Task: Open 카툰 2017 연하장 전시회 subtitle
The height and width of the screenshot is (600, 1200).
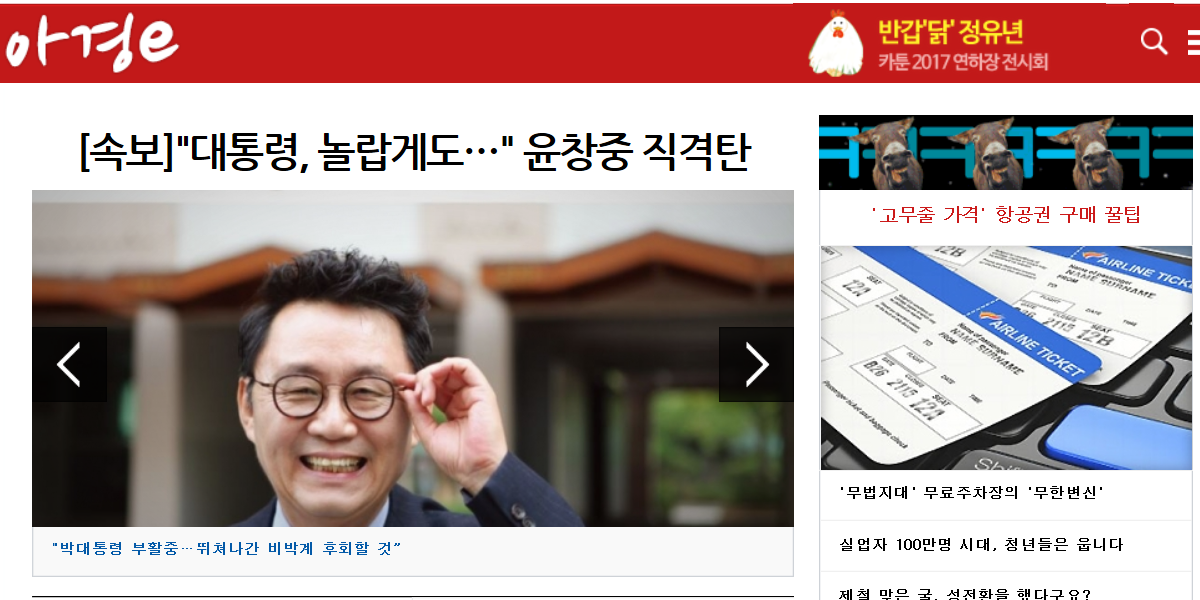Action: 962,62
